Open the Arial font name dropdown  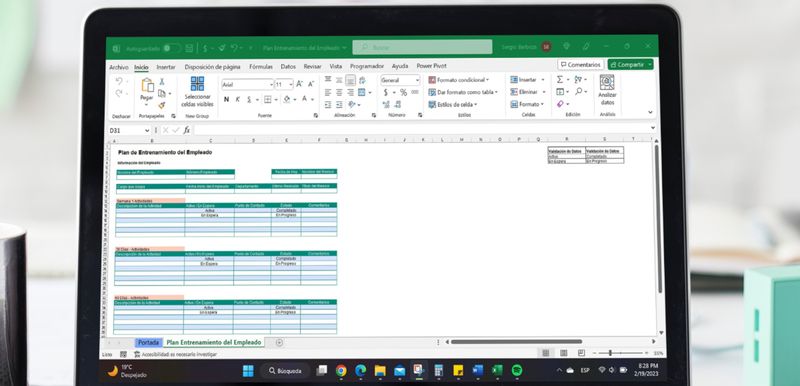point(248,85)
